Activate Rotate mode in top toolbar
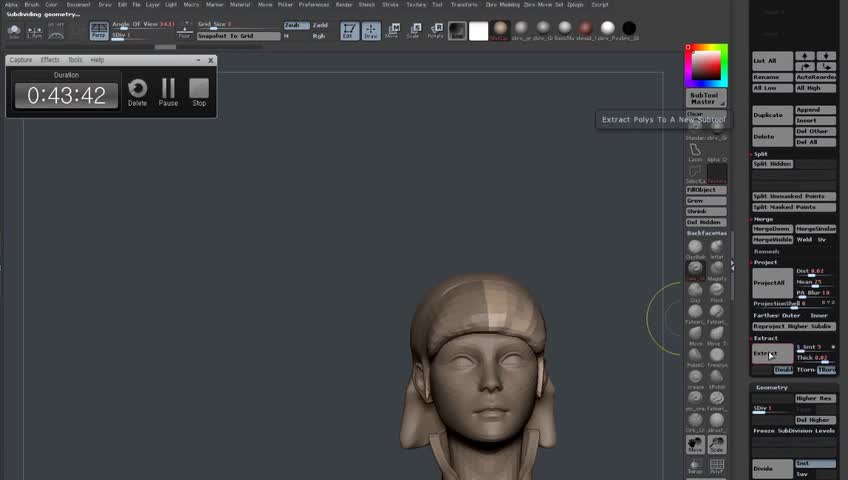 coord(435,31)
